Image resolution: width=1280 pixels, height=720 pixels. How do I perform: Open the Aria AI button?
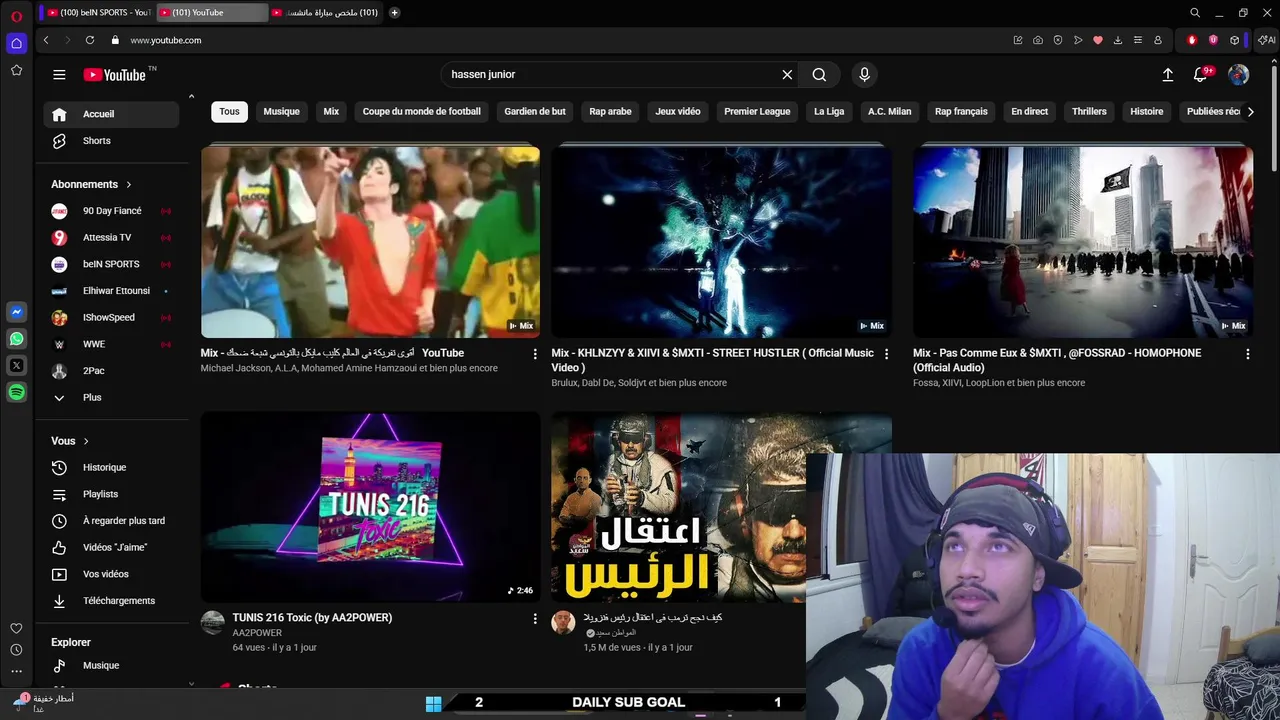click(x=1267, y=40)
